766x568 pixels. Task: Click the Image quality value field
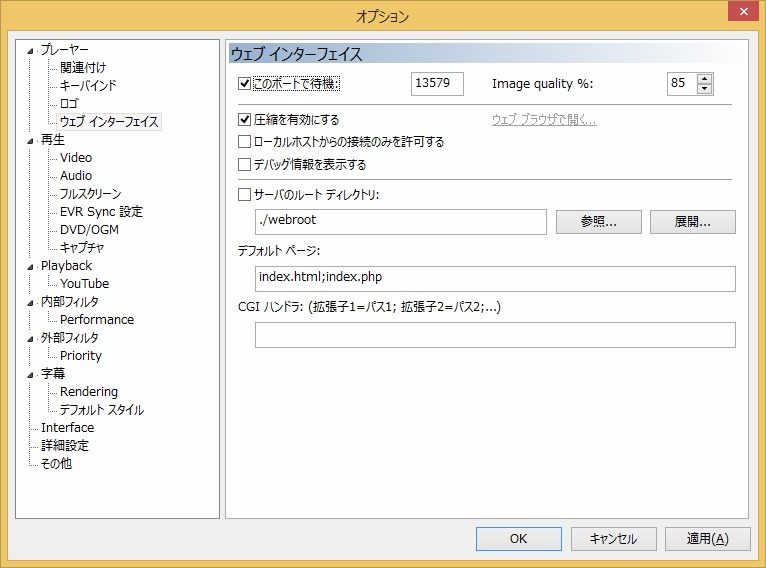pyautogui.click(x=682, y=84)
